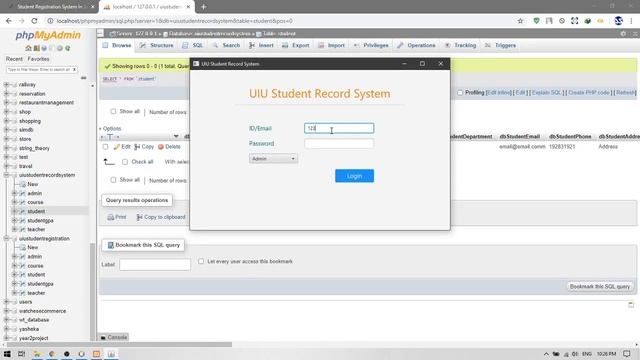
Task: Open the Chrome profile avatar
Action: 618,21
